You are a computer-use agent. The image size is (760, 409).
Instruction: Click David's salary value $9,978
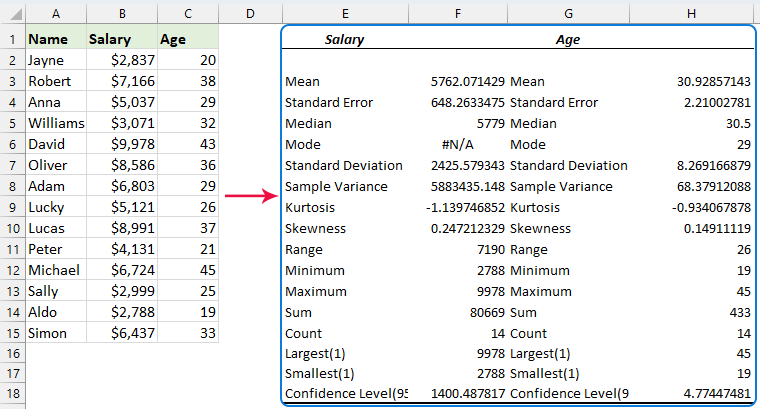click(x=120, y=144)
